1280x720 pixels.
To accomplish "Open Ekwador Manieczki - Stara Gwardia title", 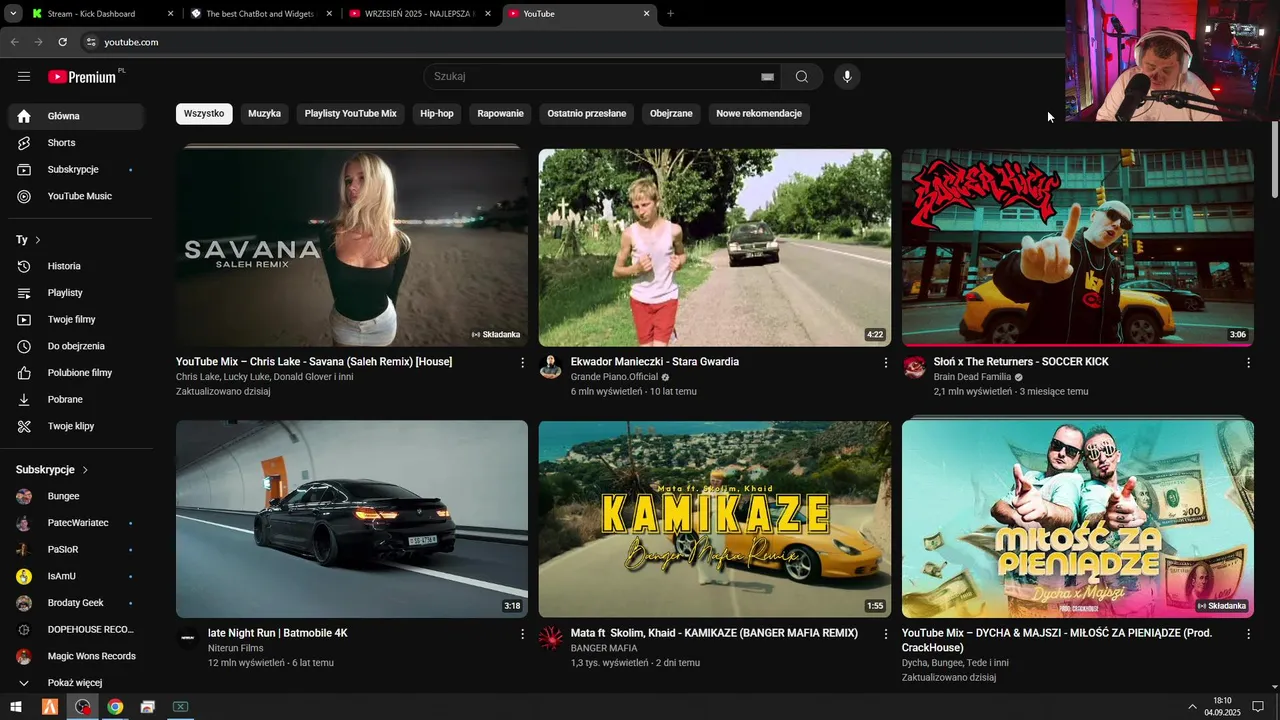I will (x=655, y=362).
